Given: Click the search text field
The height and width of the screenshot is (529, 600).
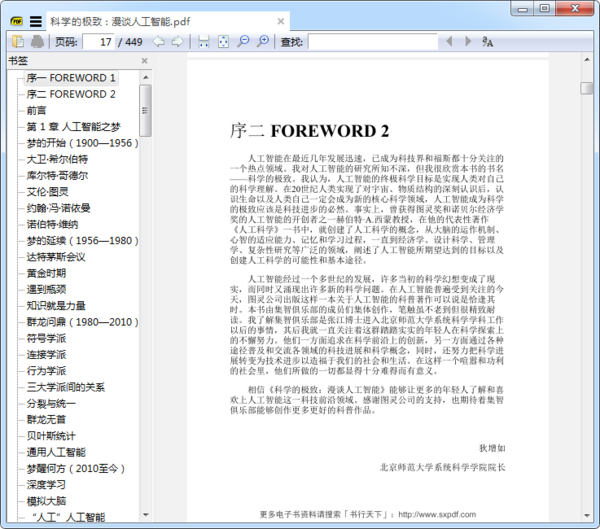Looking at the screenshot, I should click(372, 41).
